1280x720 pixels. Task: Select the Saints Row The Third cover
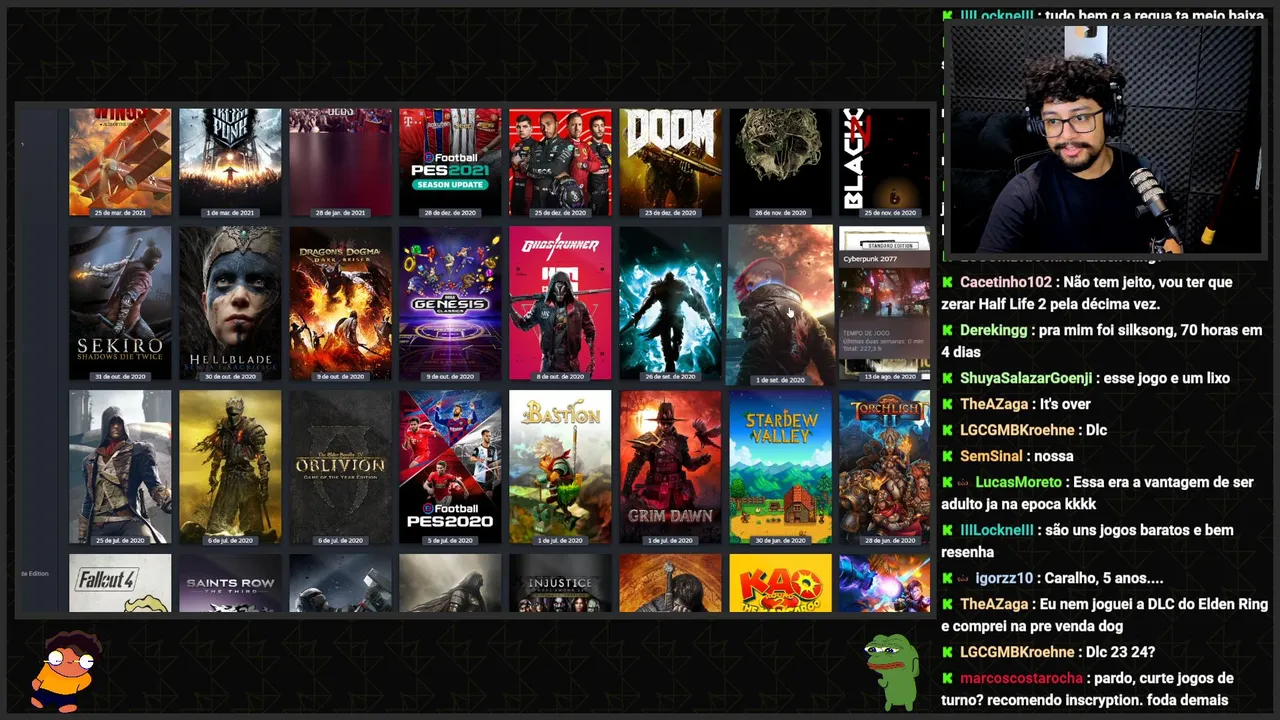230,583
